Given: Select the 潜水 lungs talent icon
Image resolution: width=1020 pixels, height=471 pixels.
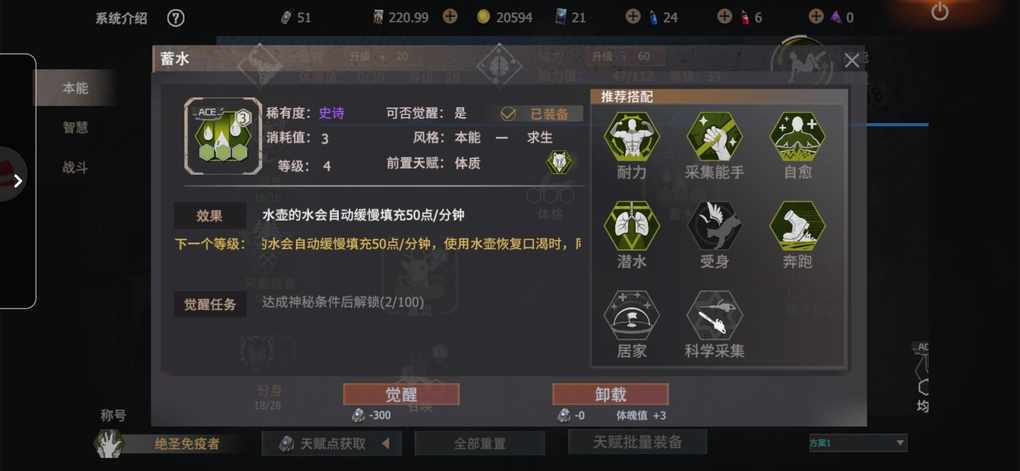Looking at the screenshot, I should (x=631, y=226).
